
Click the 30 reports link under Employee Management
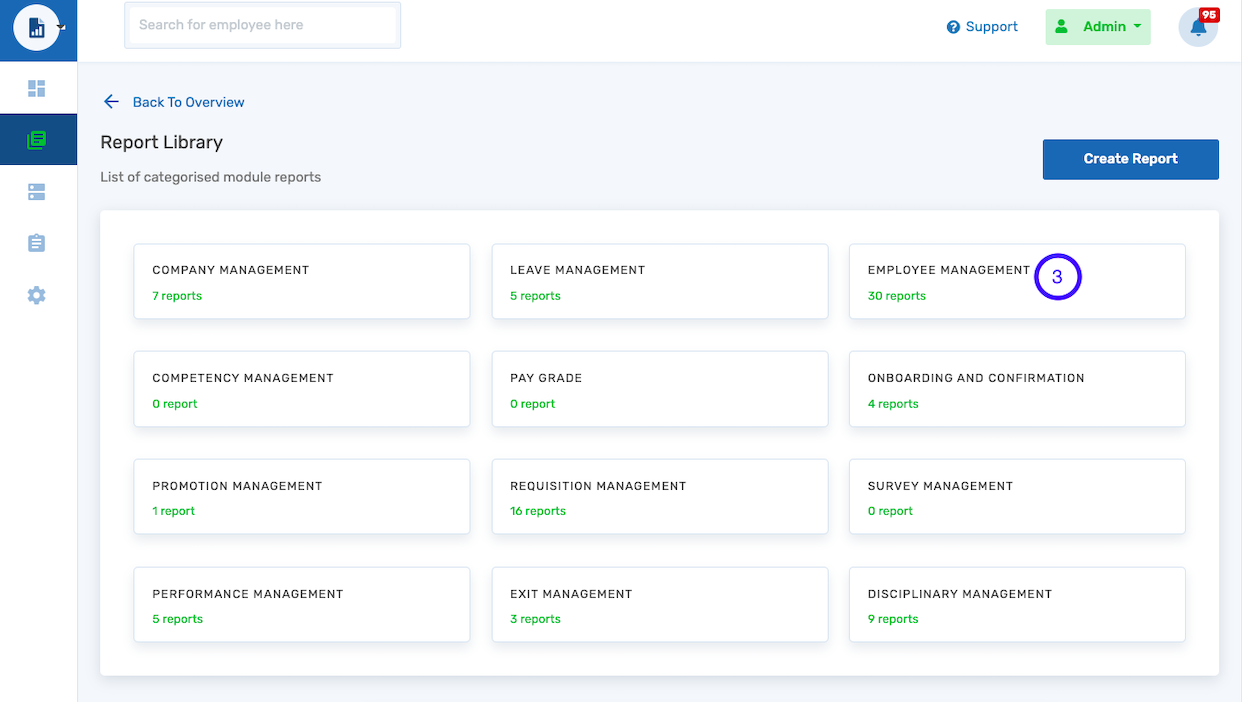point(897,296)
